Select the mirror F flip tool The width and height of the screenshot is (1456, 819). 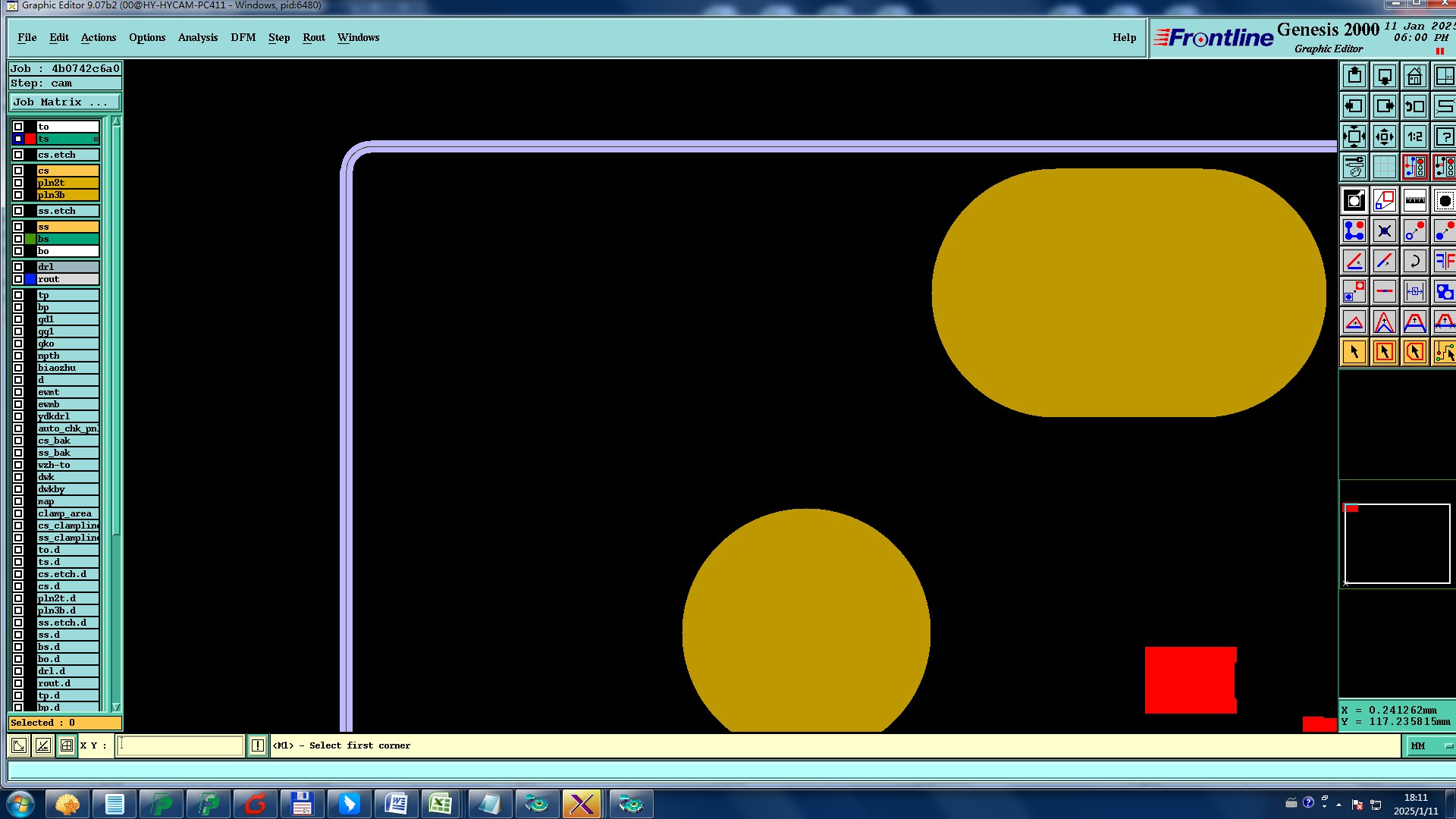(x=1444, y=262)
